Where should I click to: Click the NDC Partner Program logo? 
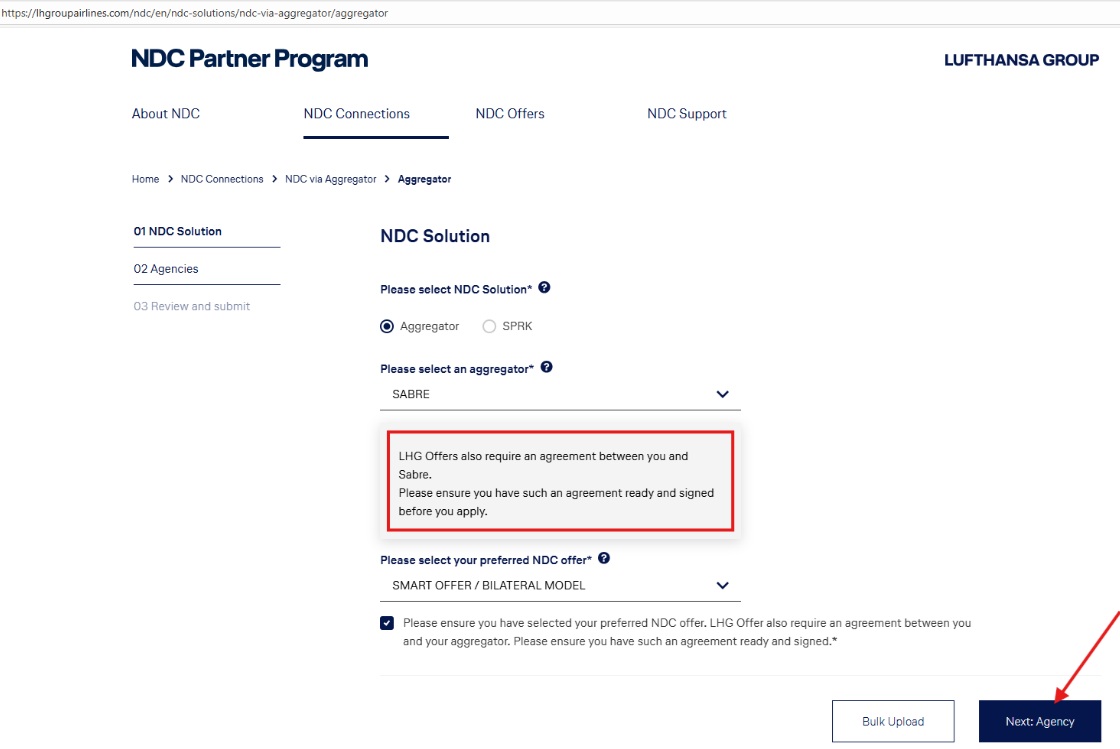[248, 58]
